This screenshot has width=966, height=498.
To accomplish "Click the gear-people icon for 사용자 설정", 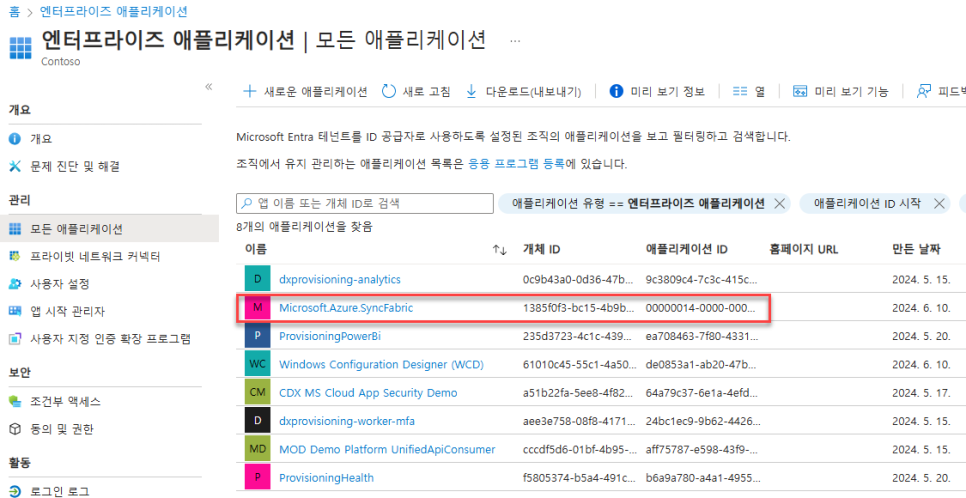I will point(15,284).
